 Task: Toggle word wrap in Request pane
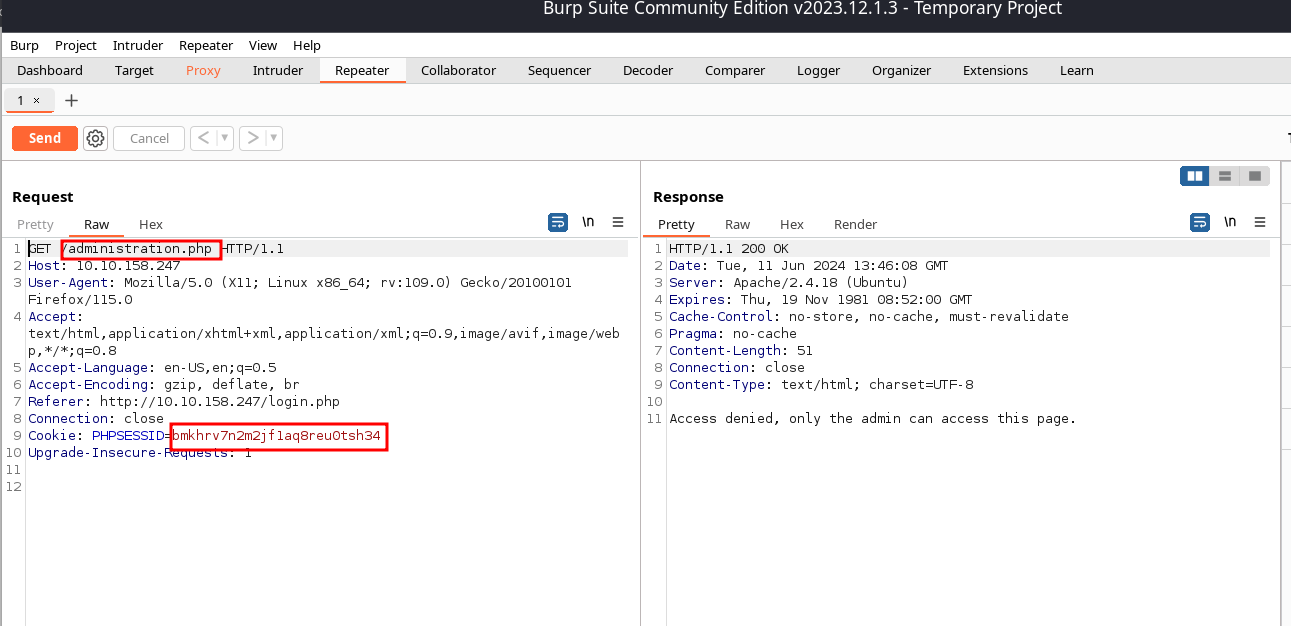tap(558, 222)
